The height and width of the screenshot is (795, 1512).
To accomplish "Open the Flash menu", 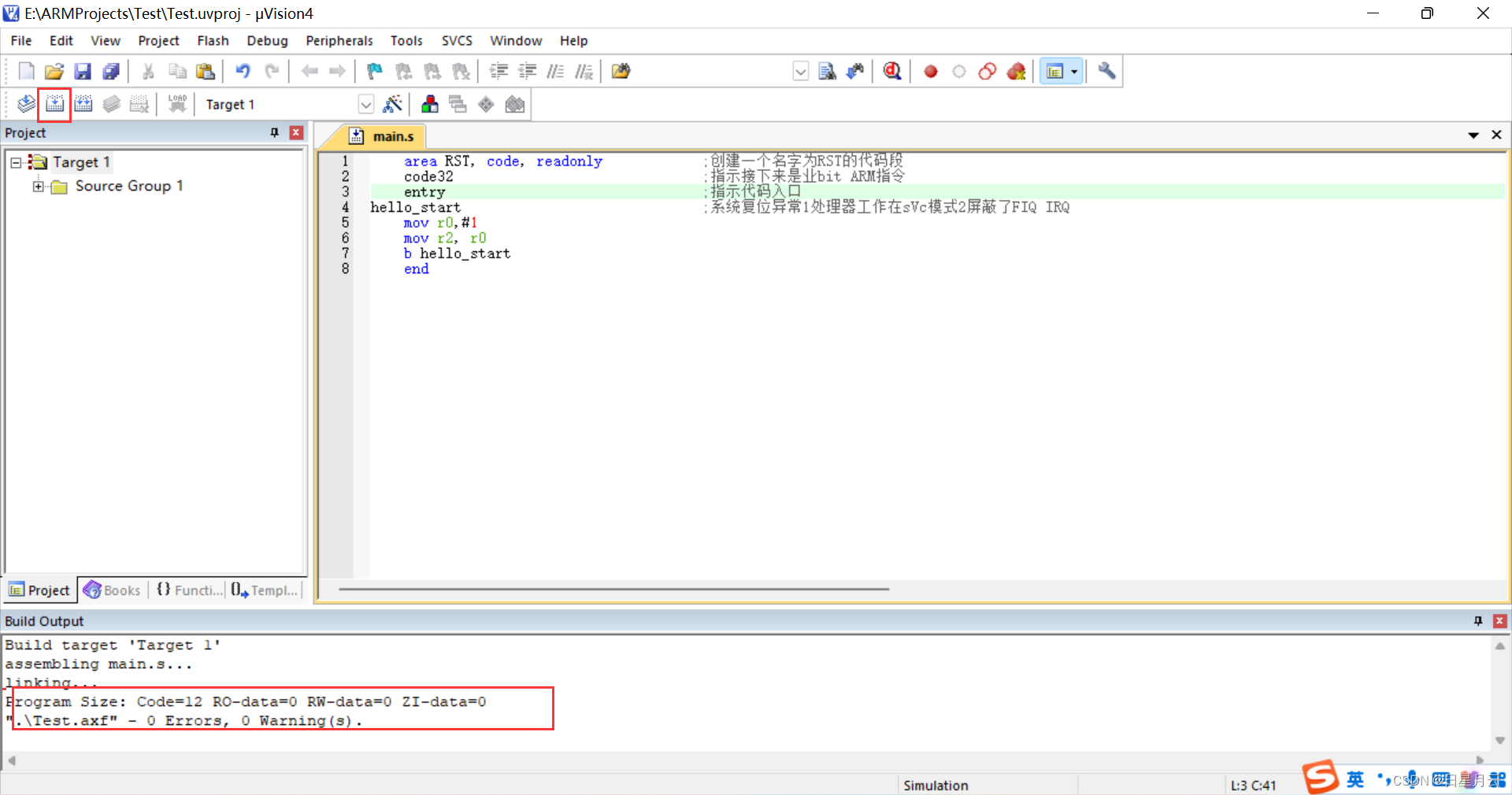I will pos(213,41).
